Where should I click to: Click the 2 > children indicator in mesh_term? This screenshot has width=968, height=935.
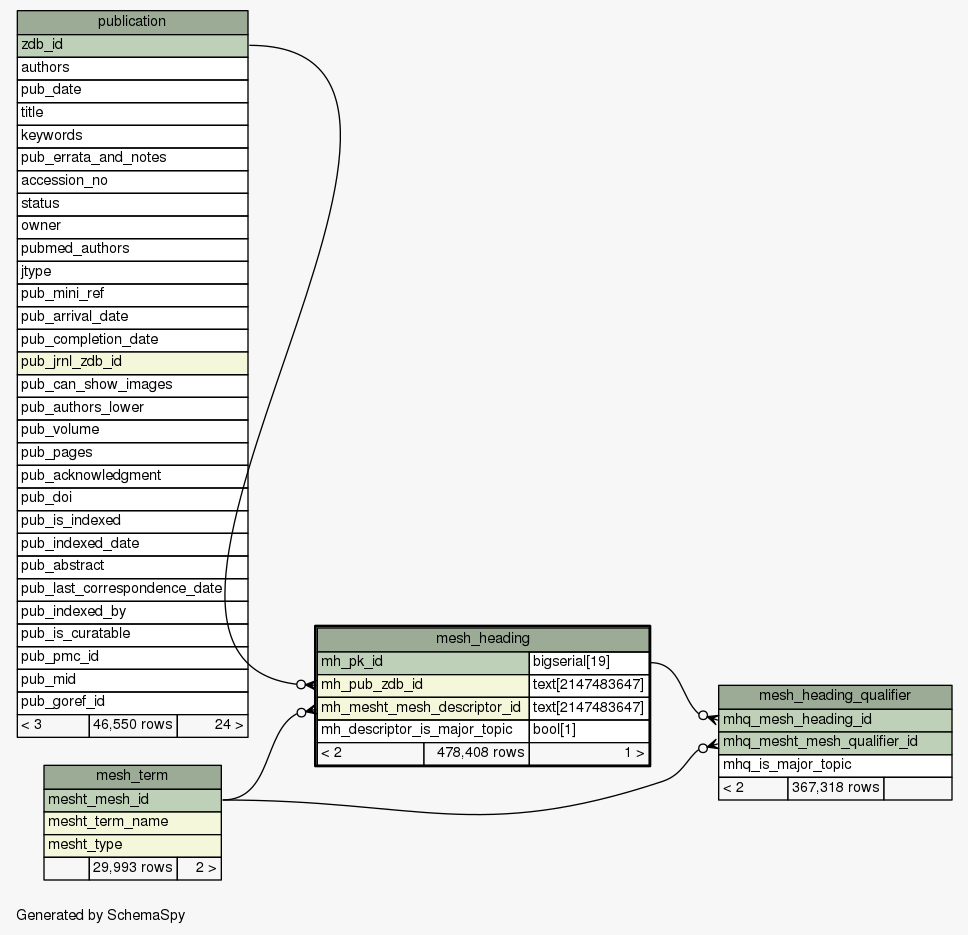click(x=198, y=868)
